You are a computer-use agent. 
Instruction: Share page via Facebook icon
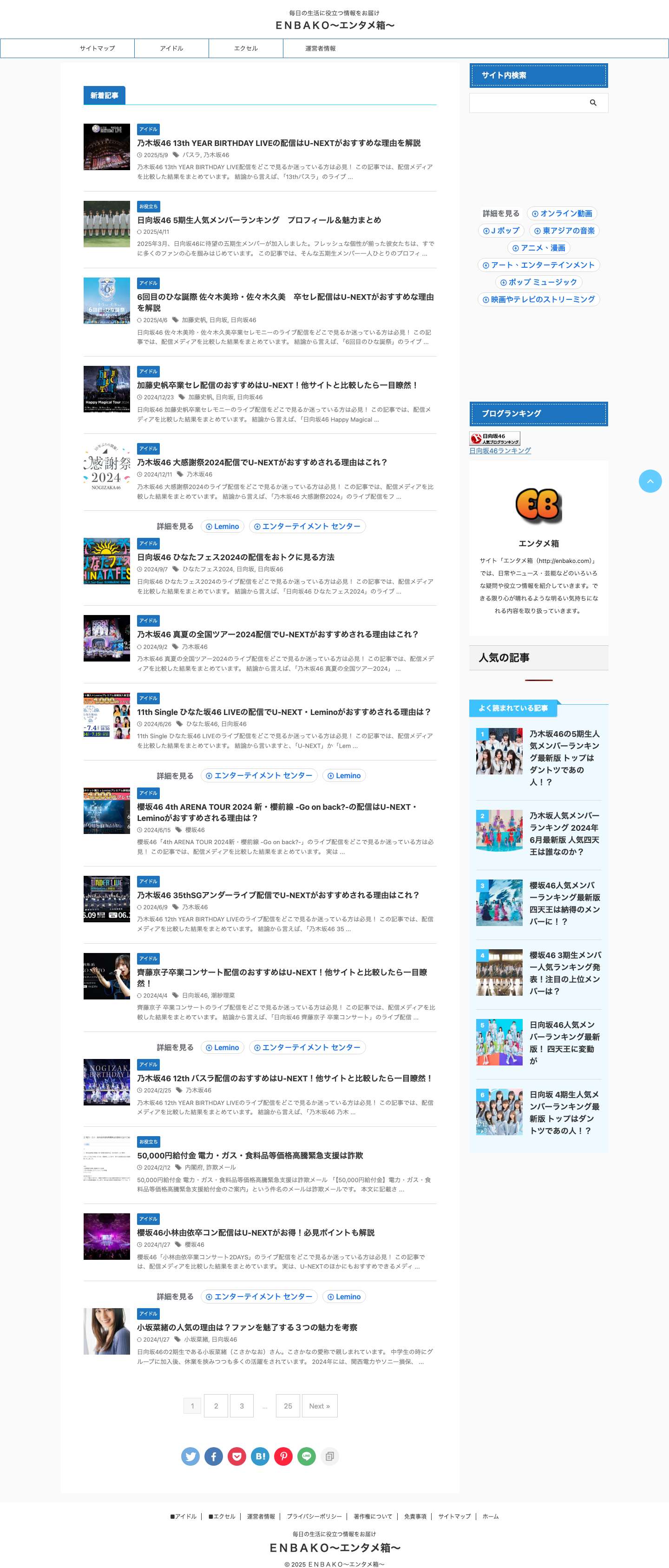[213, 1456]
